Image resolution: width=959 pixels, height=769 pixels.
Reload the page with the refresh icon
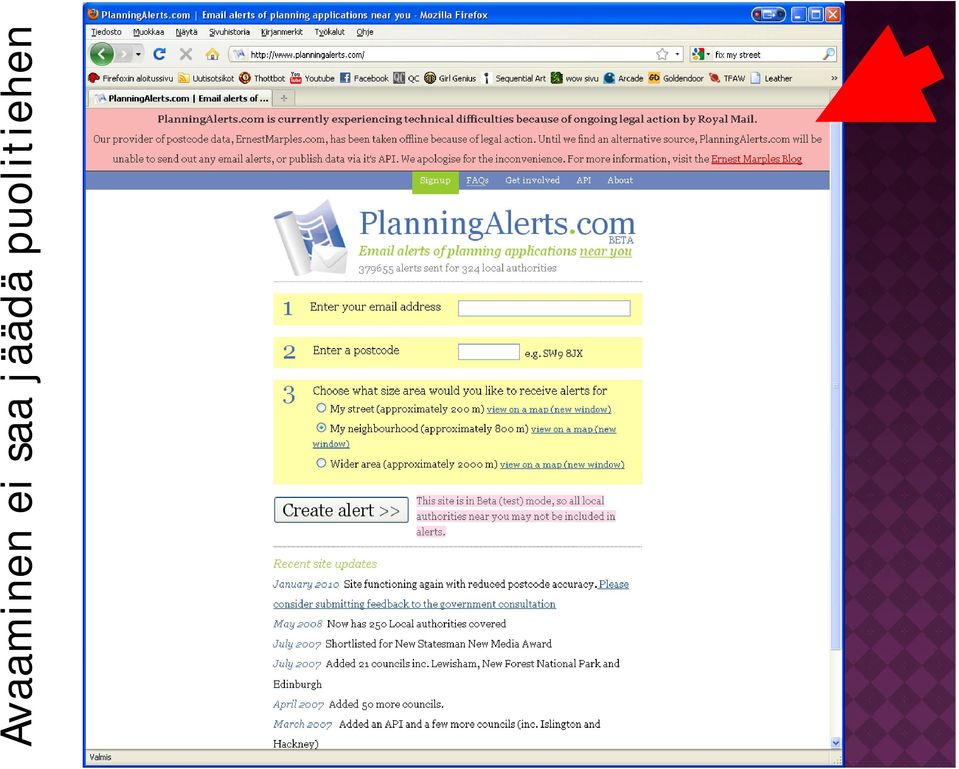tap(159, 54)
